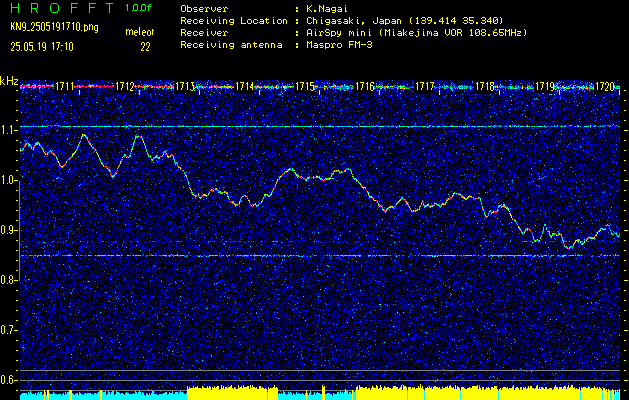Viewport: 629px width, 400px height.
Task: Click the 1713 time marker
Action: pos(185,86)
